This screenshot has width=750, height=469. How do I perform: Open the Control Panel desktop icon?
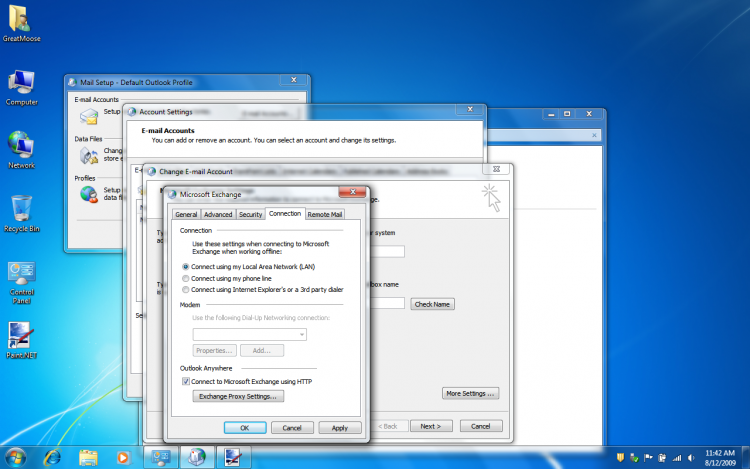click(x=22, y=282)
